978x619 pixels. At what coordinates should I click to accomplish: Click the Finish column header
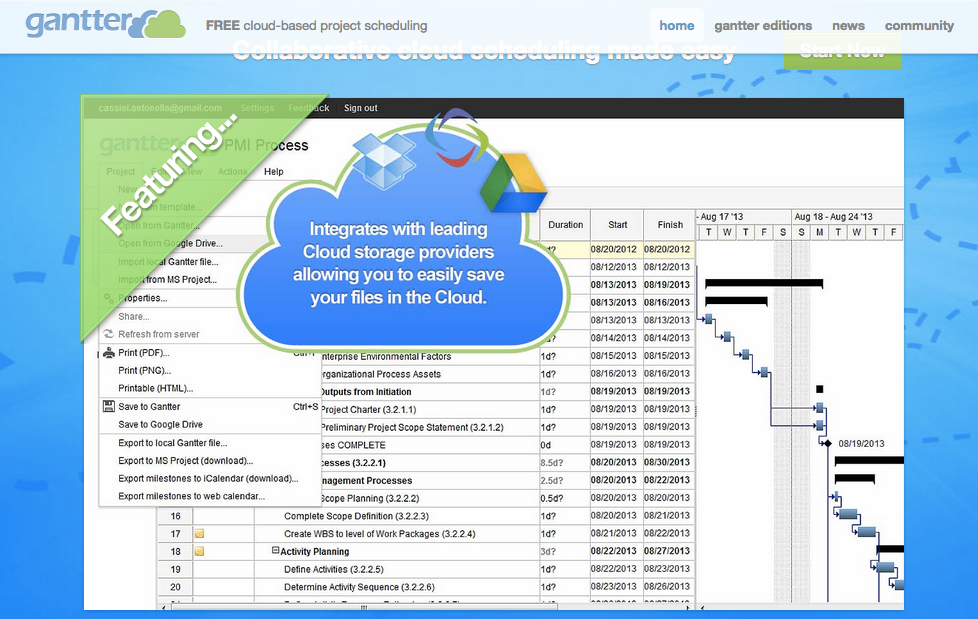[670, 225]
